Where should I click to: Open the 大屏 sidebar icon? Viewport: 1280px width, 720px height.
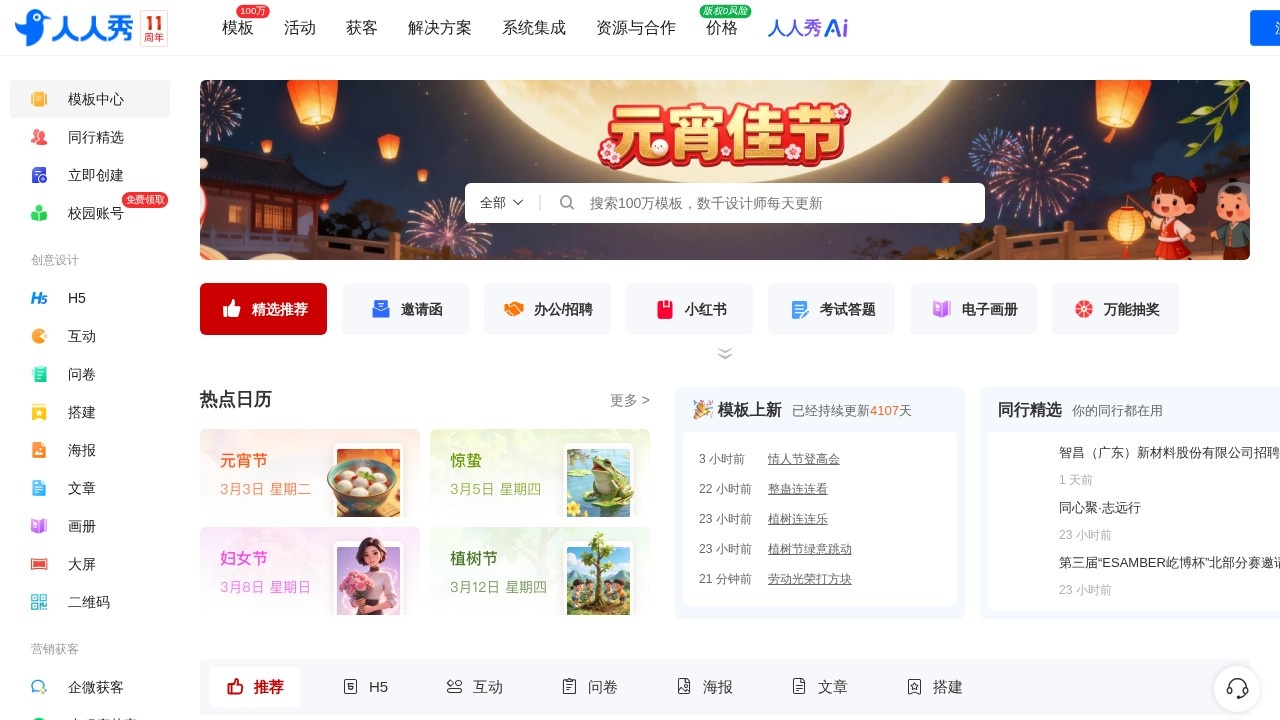(x=39, y=564)
